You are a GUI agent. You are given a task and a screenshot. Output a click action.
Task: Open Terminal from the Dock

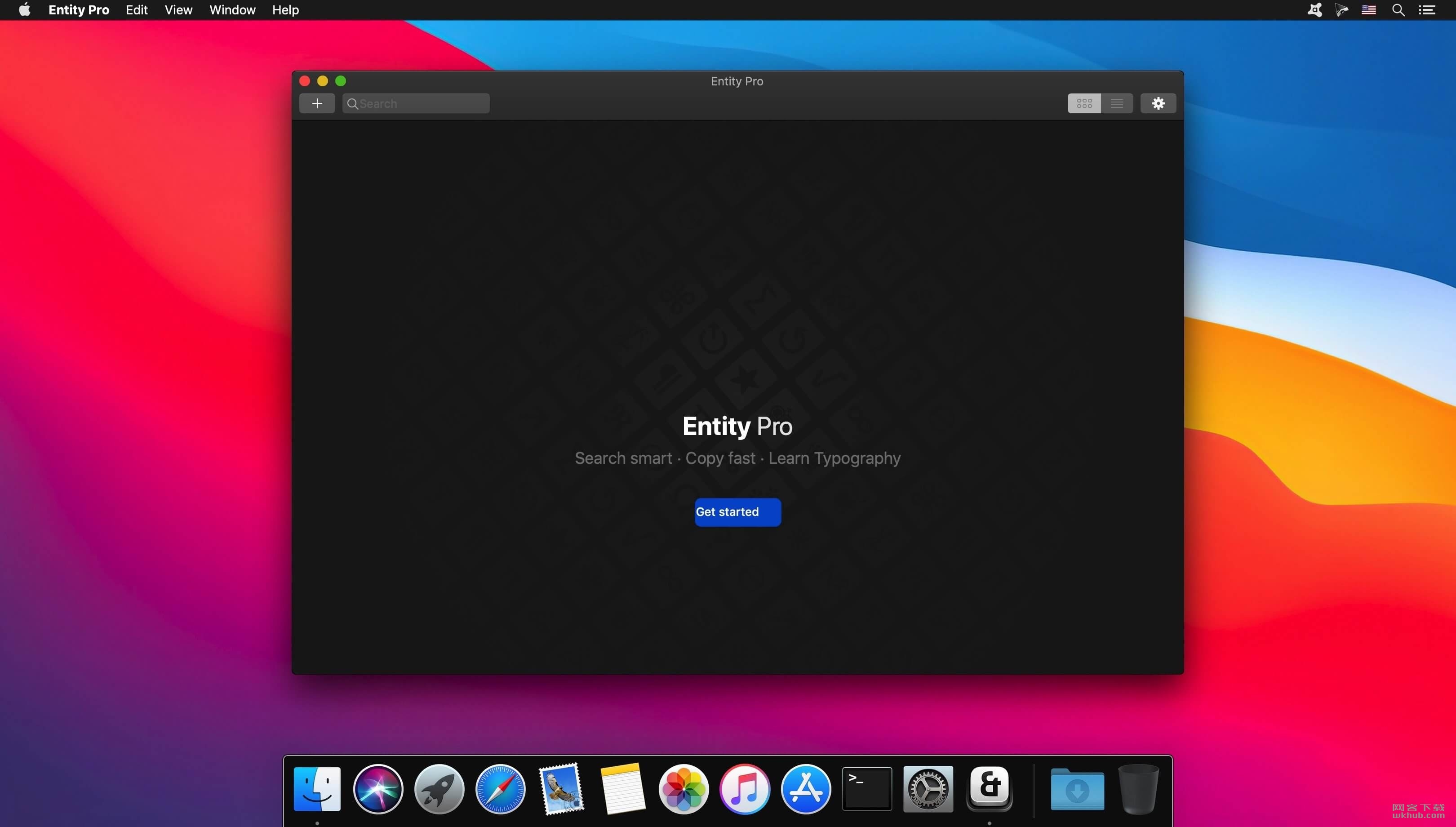pyautogui.click(x=867, y=788)
